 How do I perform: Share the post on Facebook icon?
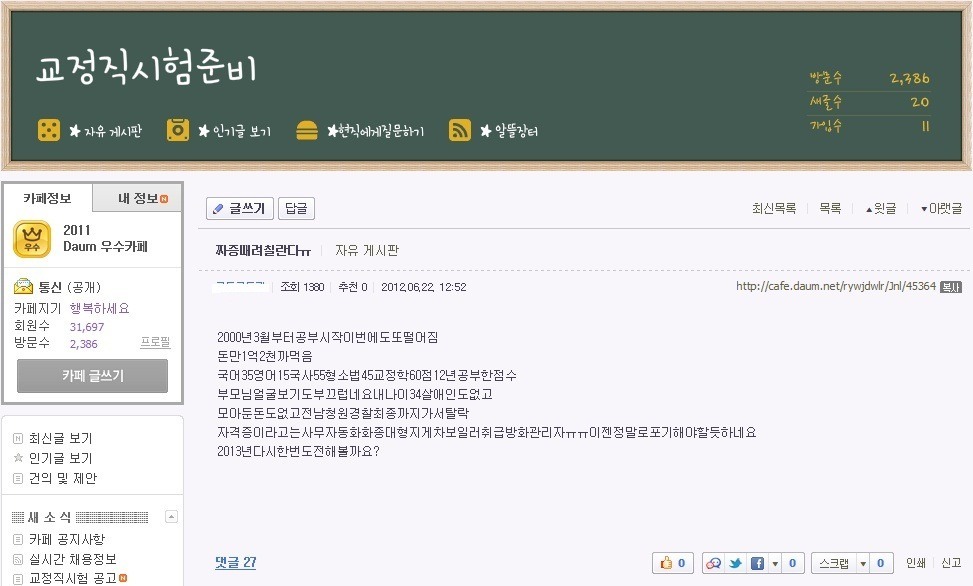758,563
